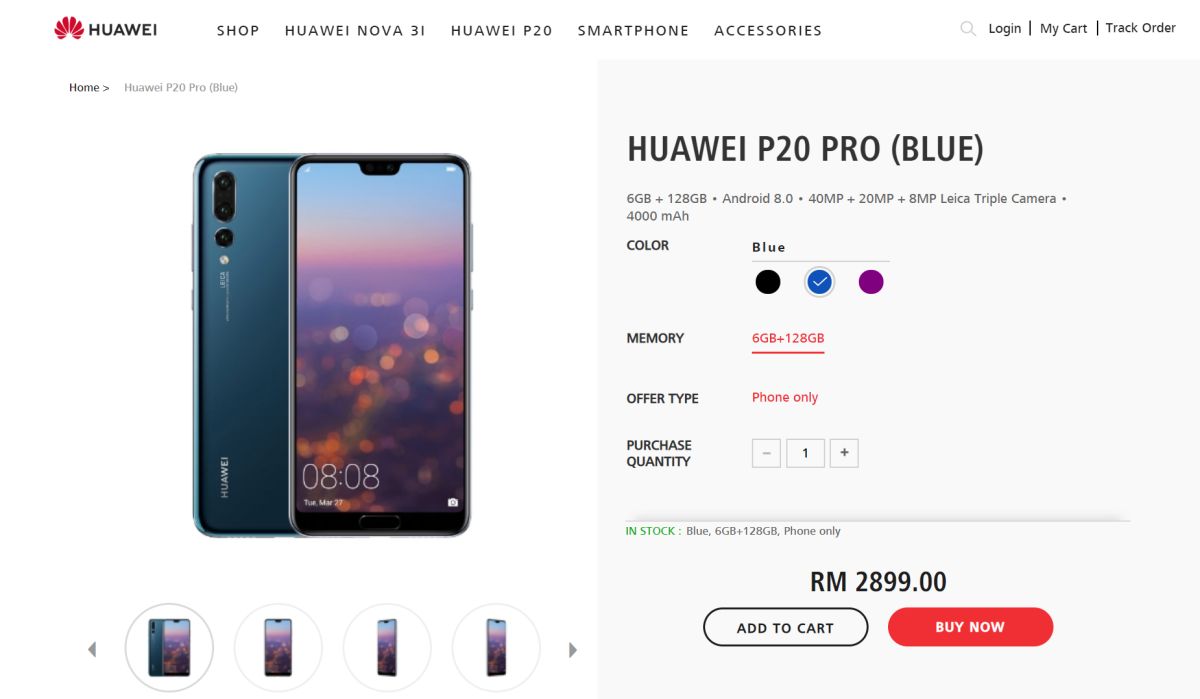Click the ADD TO CART button
Screen dimensions: 1200x699
pos(785,627)
